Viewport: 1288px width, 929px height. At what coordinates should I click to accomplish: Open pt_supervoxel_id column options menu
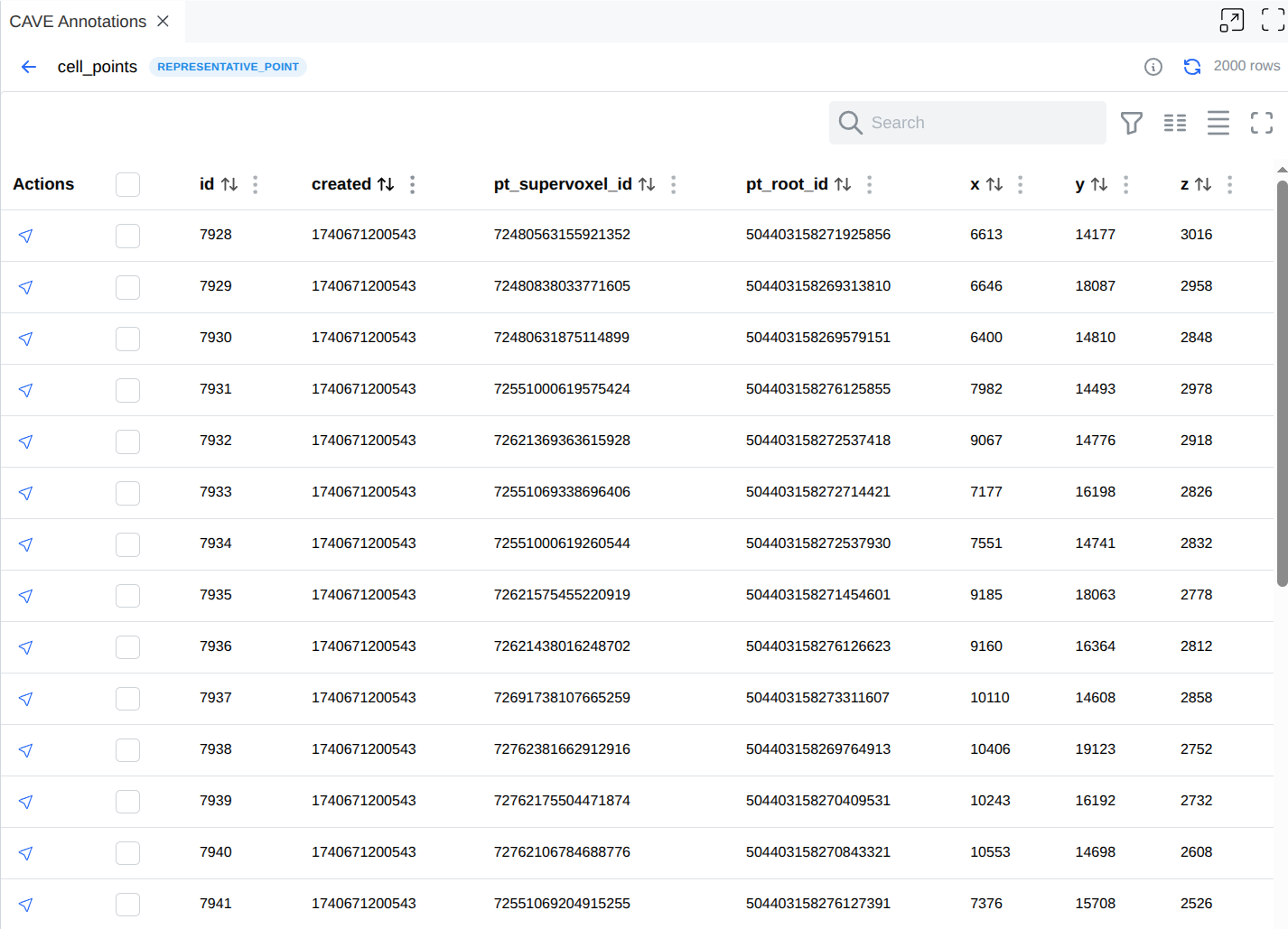pyautogui.click(x=674, y=184)
